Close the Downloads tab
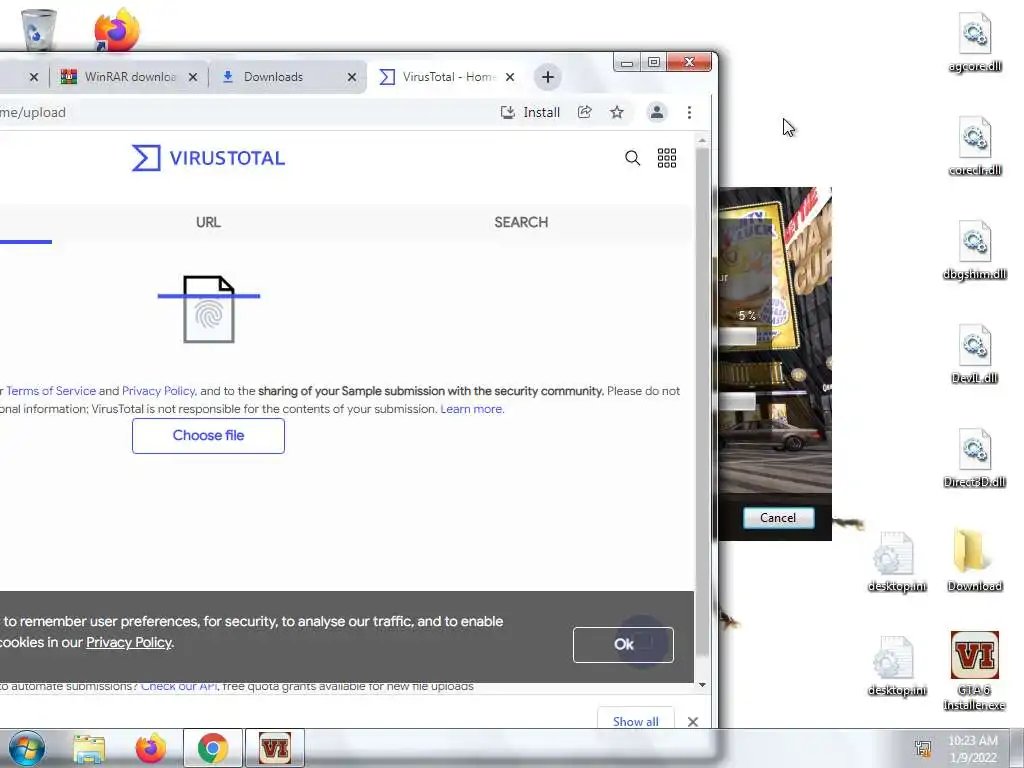The height and width of the screenshot is (768, 1024). point(352,77)
